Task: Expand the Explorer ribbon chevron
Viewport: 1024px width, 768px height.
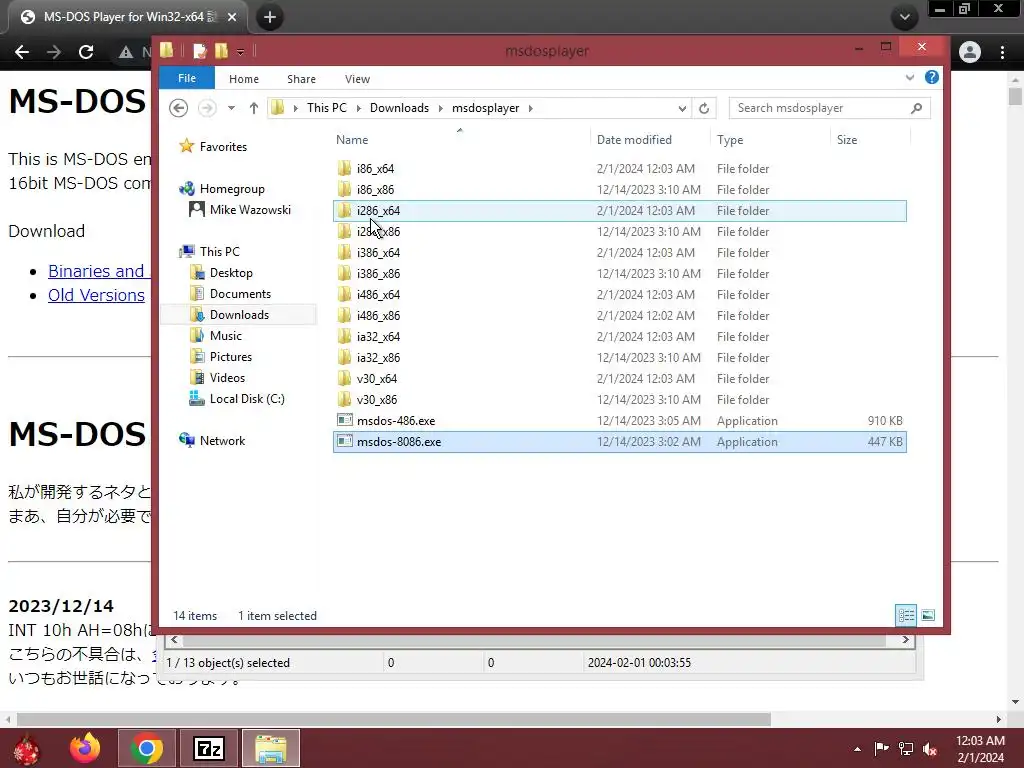Action: [910, 78]
